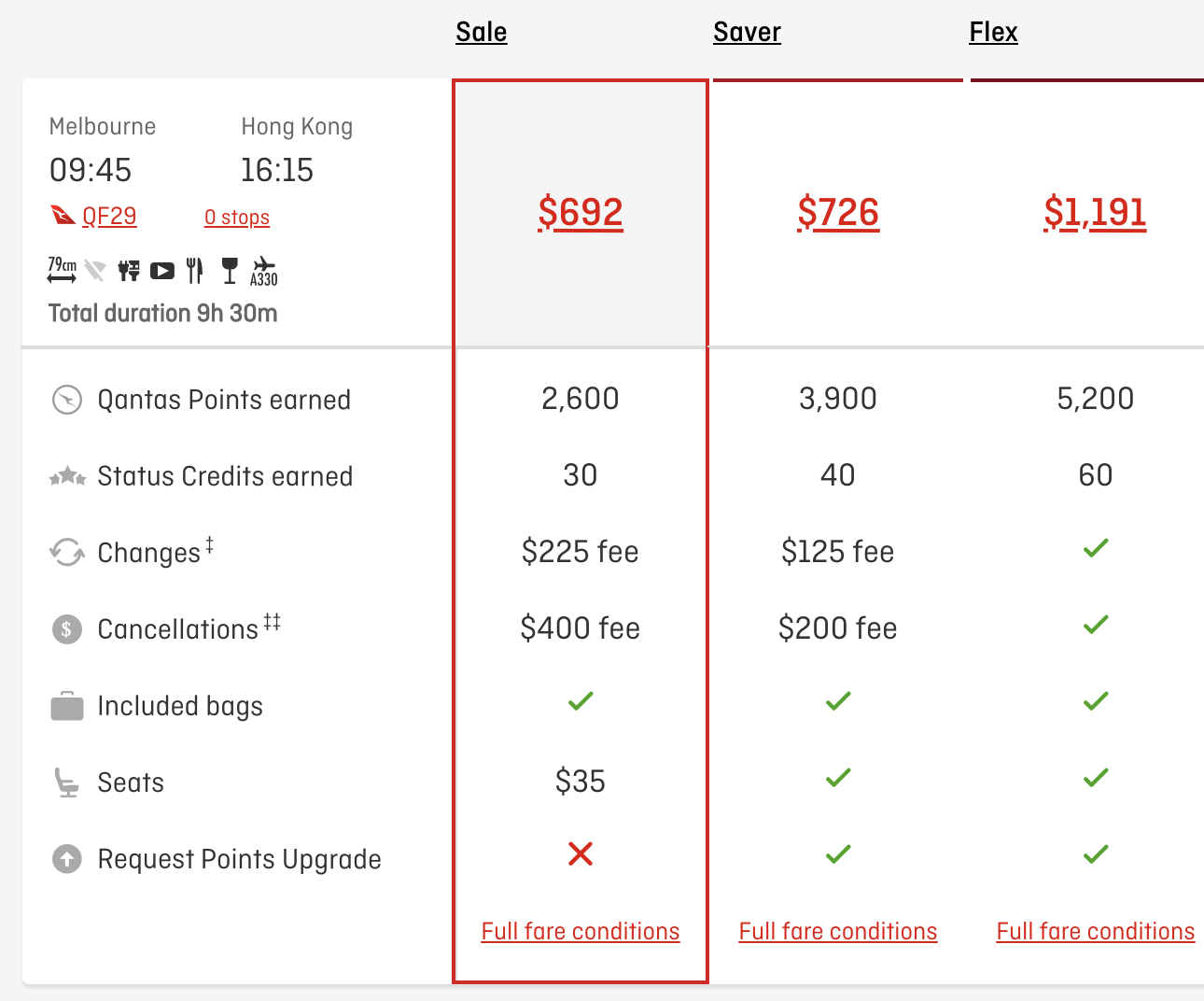Click the Request Points Upgrade arrow icon

(67, 859)
